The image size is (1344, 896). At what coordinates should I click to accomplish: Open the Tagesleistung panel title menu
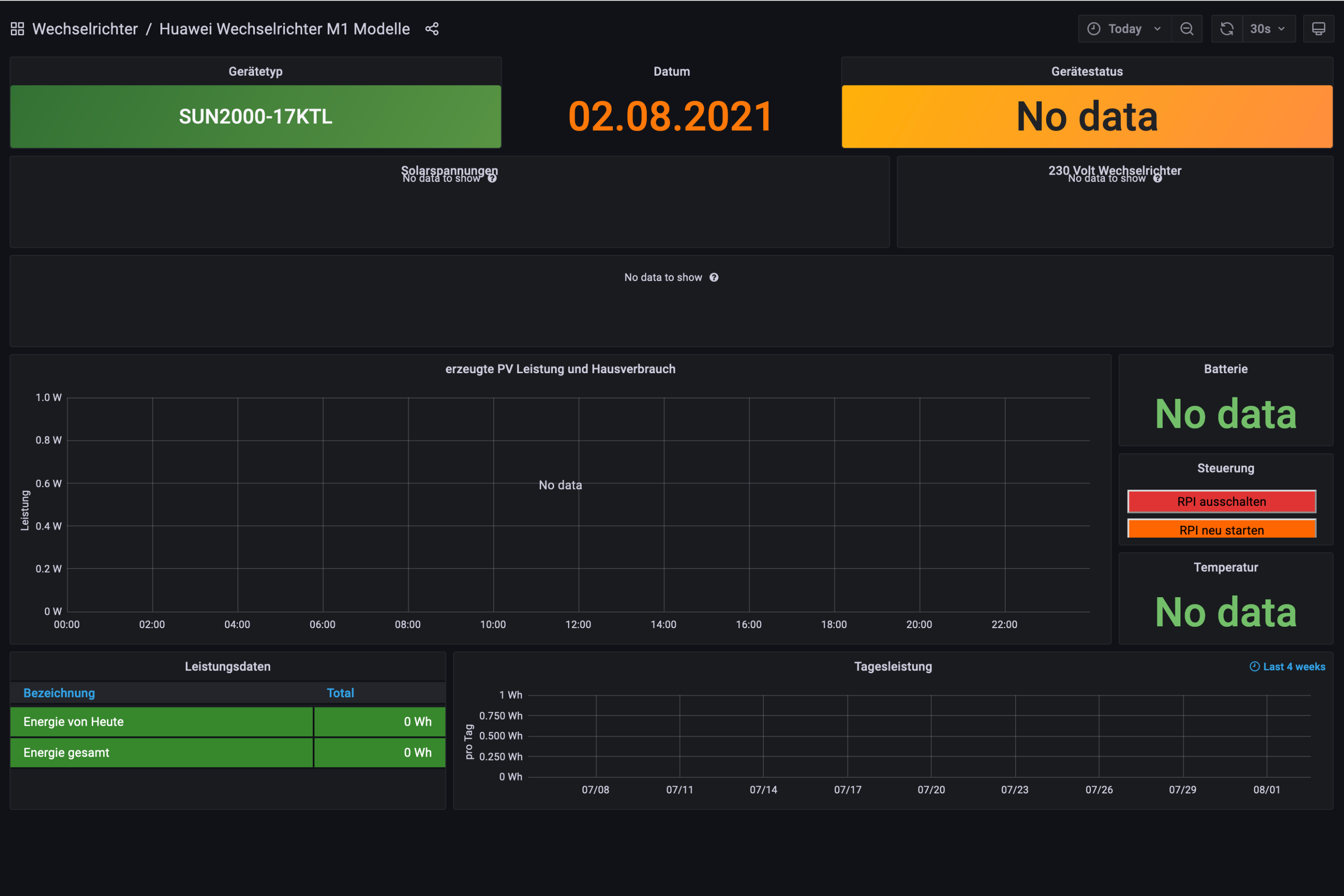892,666
